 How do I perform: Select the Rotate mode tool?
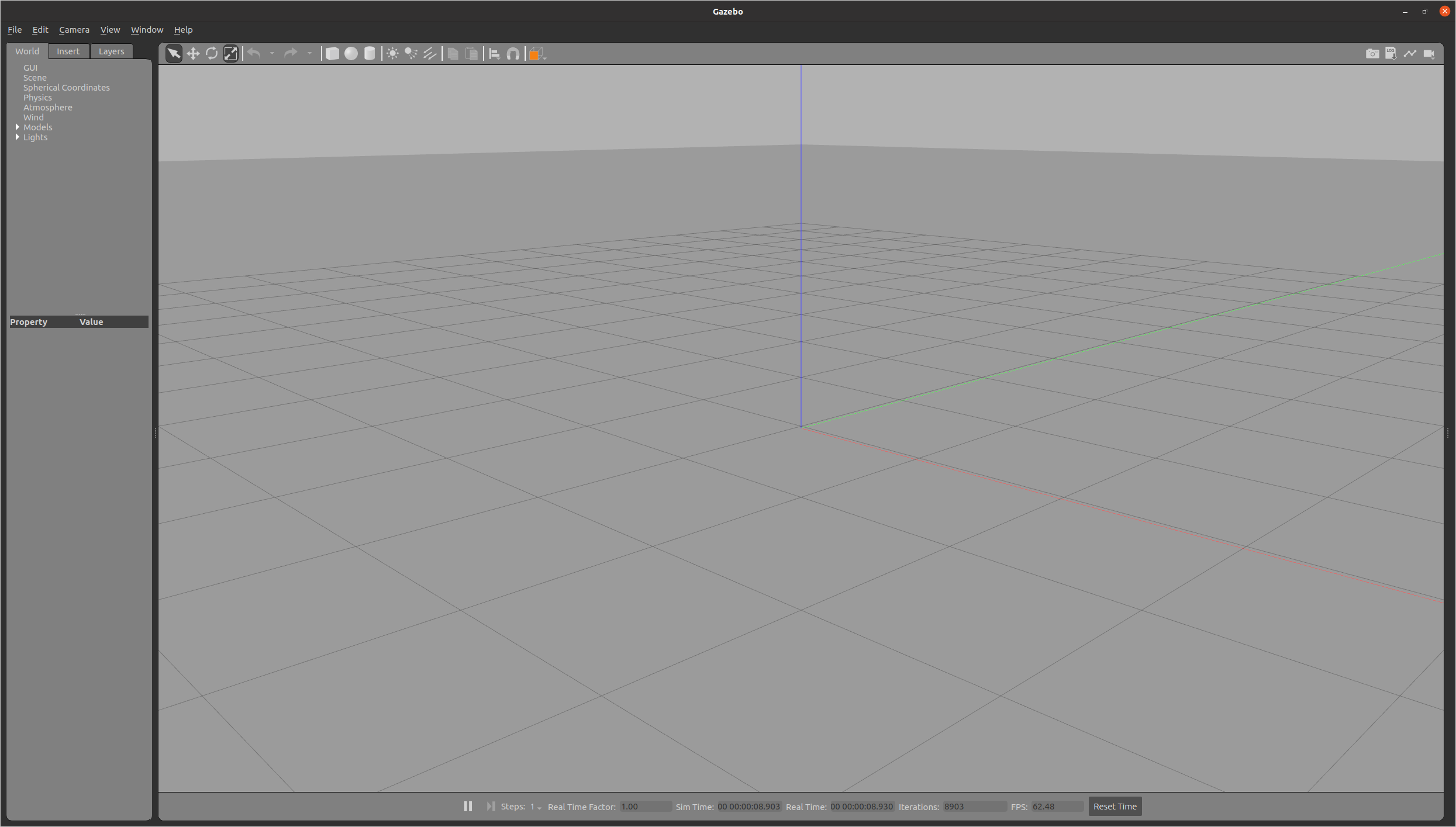(x=212, y=54)
